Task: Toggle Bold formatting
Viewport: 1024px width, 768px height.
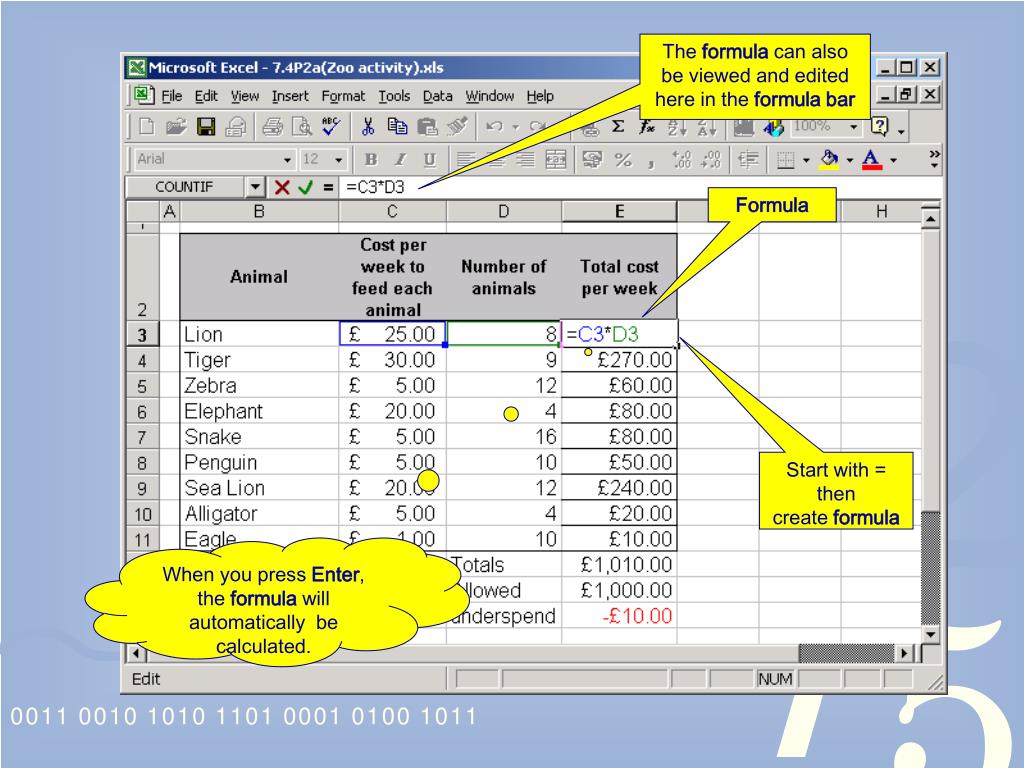Action: pyautogui.click(x=371, y=159)
